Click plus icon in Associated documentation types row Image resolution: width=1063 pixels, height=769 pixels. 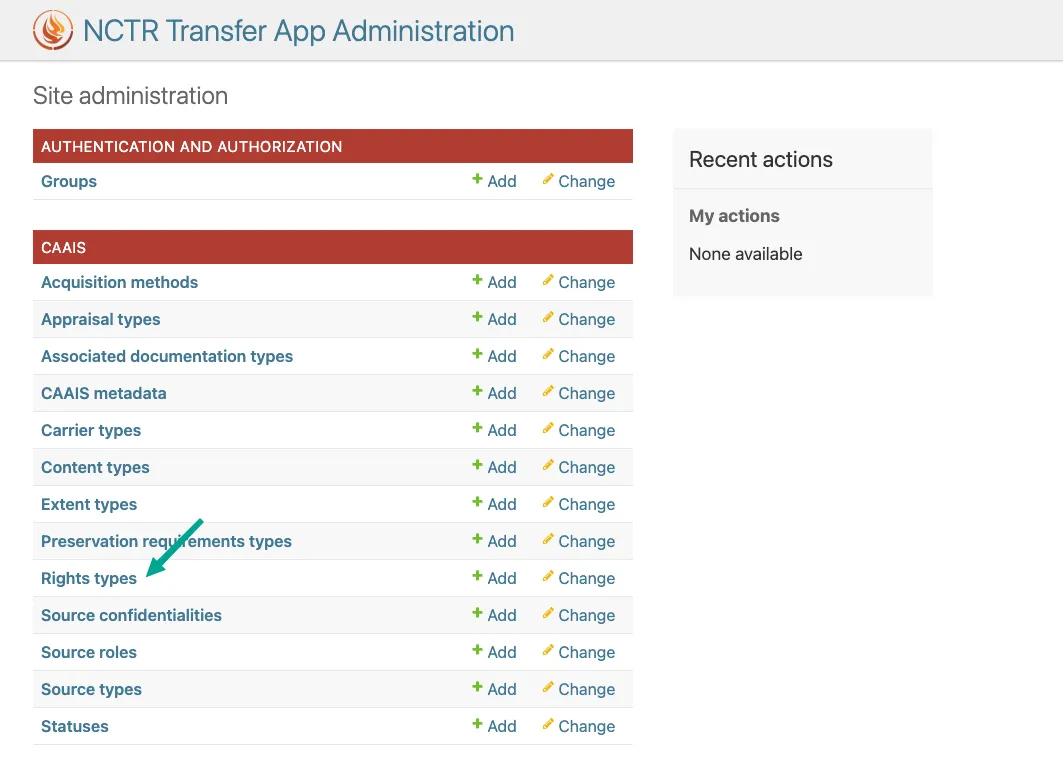click(477, 354)
